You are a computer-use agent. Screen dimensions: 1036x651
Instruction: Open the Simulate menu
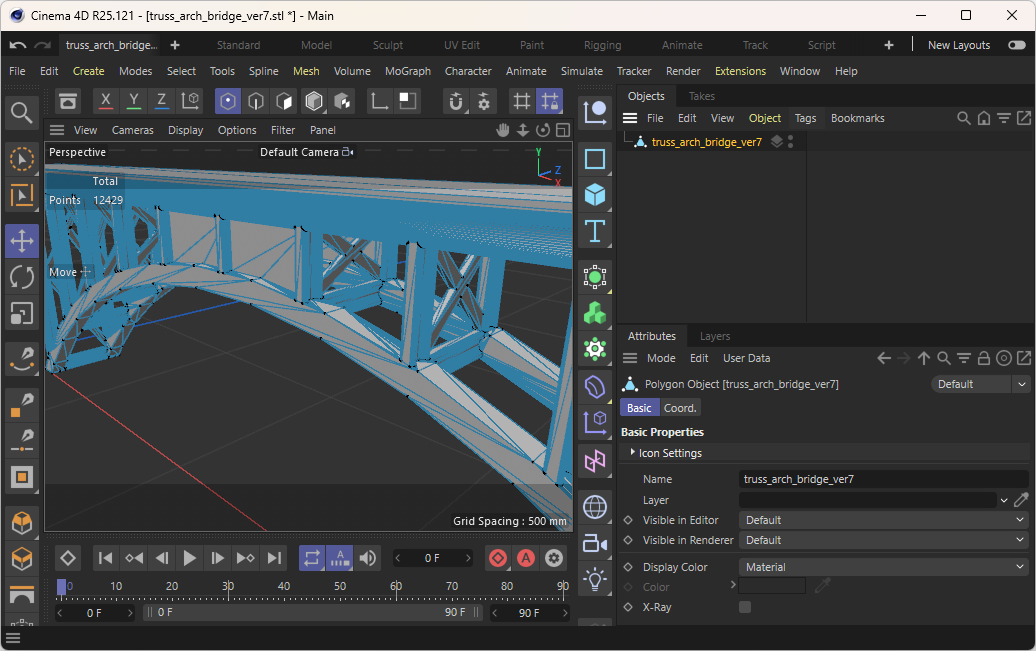pos(581,71)
